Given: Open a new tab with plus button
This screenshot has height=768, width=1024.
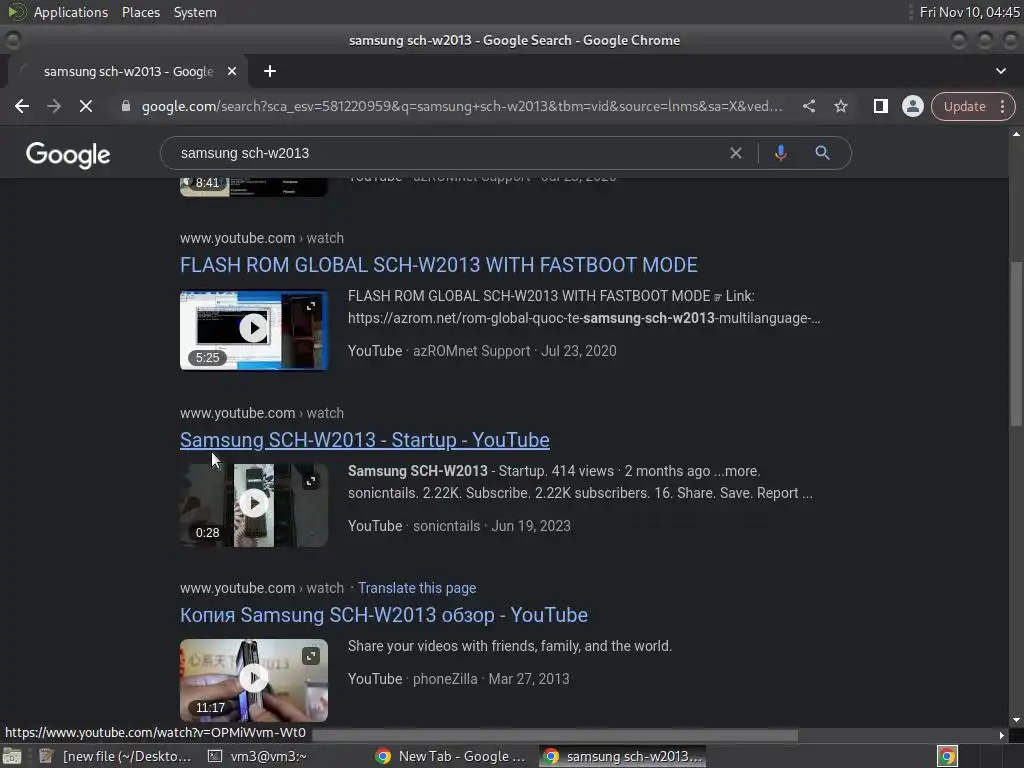Looking at the screenshot, I should (270, 71).
